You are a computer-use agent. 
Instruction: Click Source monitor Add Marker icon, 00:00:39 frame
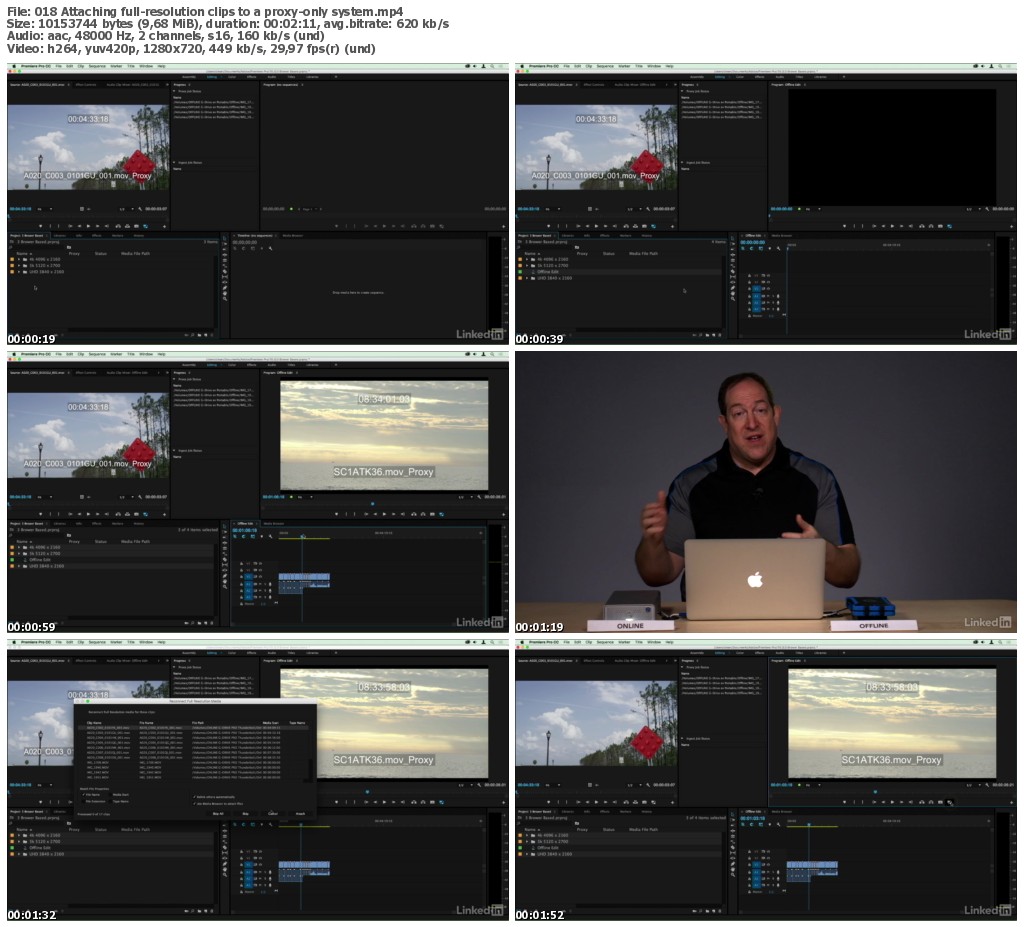548,226
